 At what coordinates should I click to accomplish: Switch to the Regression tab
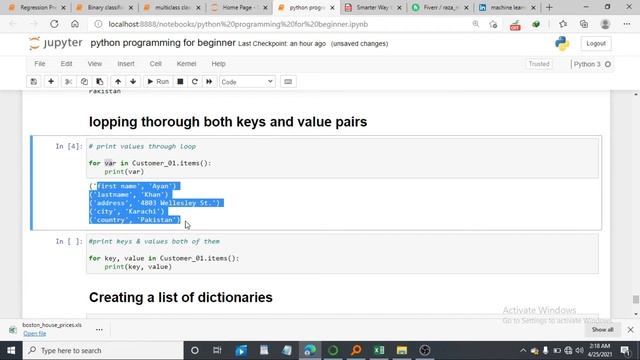[37, 7]
